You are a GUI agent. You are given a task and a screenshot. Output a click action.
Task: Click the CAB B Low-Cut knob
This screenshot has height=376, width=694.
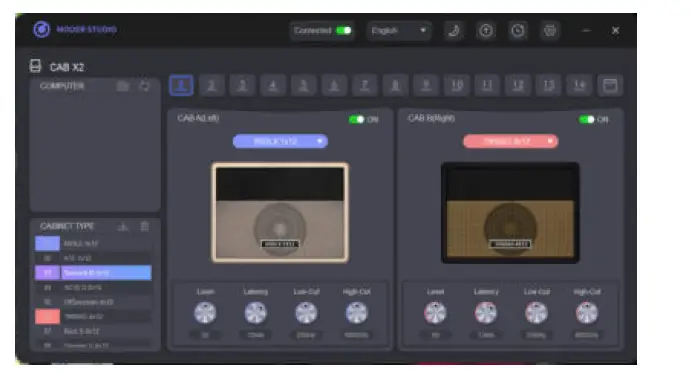pos(536,313)
